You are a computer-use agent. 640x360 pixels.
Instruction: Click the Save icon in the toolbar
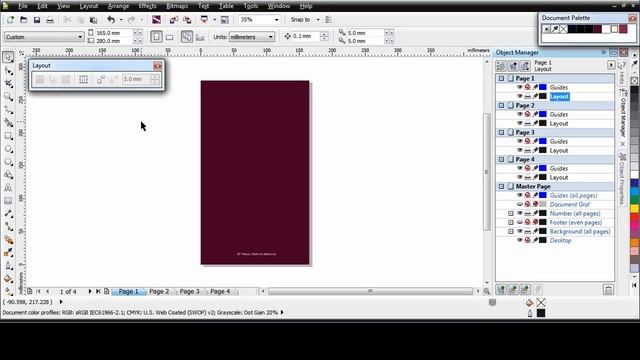click(37, 20)
